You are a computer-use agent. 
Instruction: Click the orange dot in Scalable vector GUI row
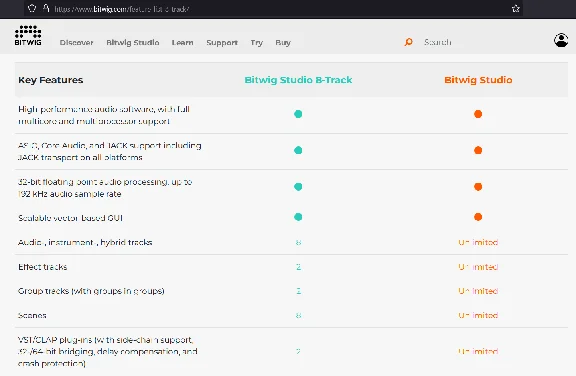point(478,217)
